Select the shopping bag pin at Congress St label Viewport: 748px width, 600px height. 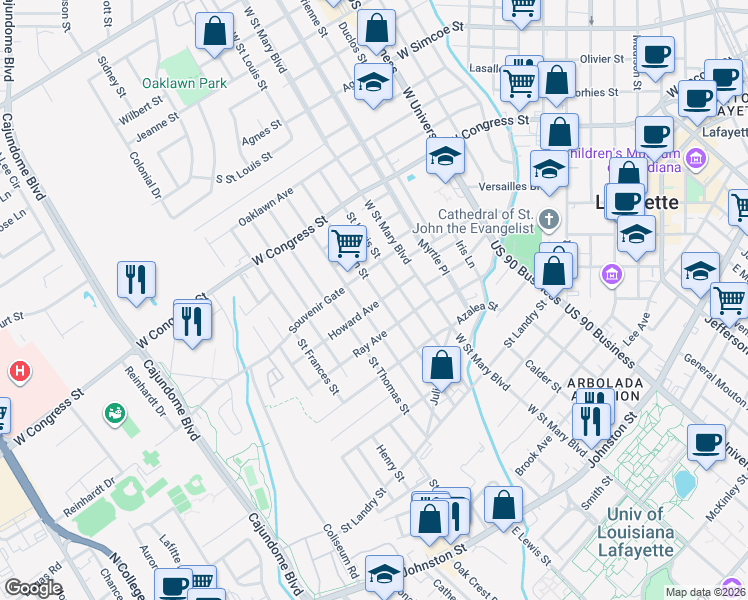pyautogui.click(x=560, y=133)
